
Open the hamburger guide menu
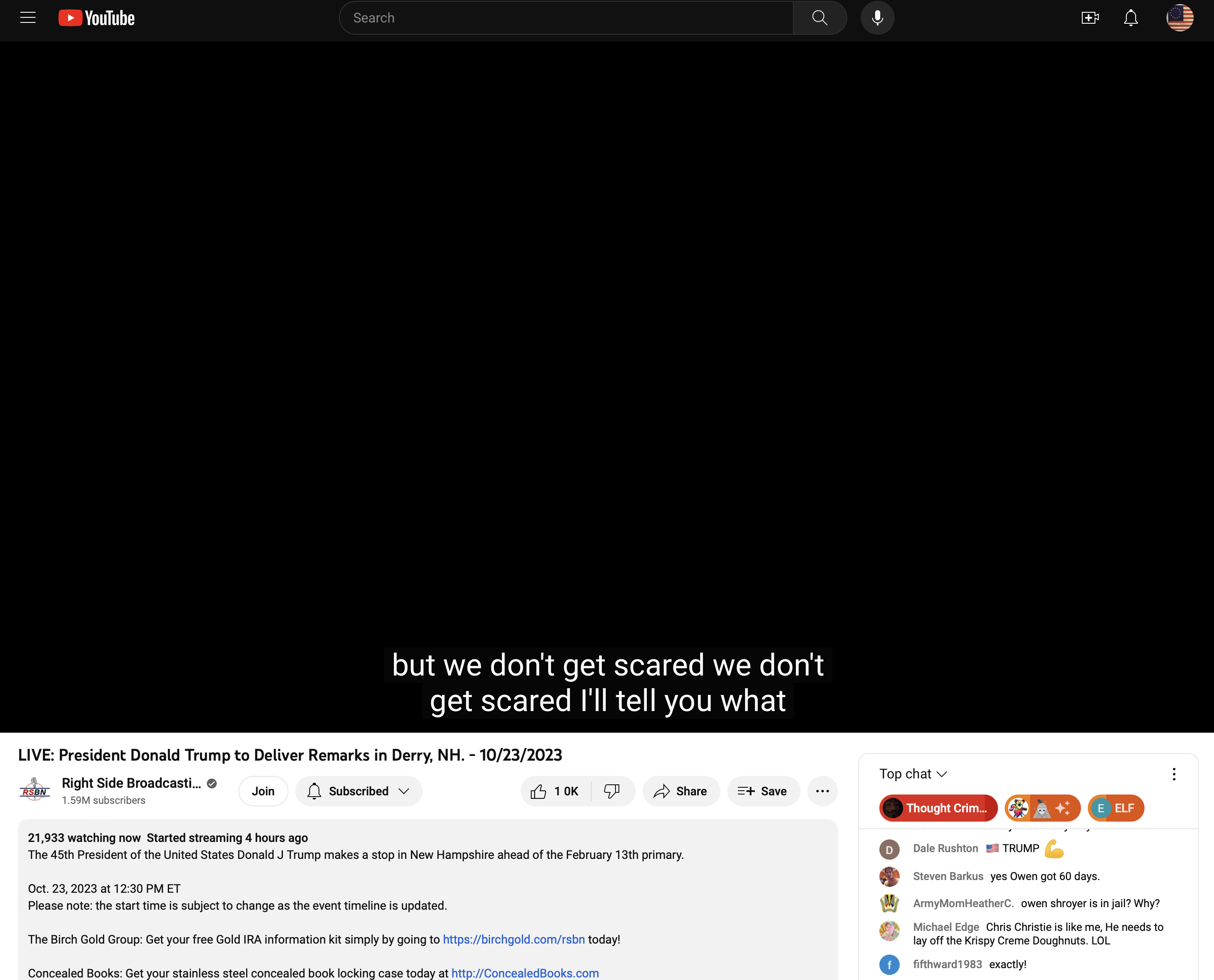click(x=28, y=18)
